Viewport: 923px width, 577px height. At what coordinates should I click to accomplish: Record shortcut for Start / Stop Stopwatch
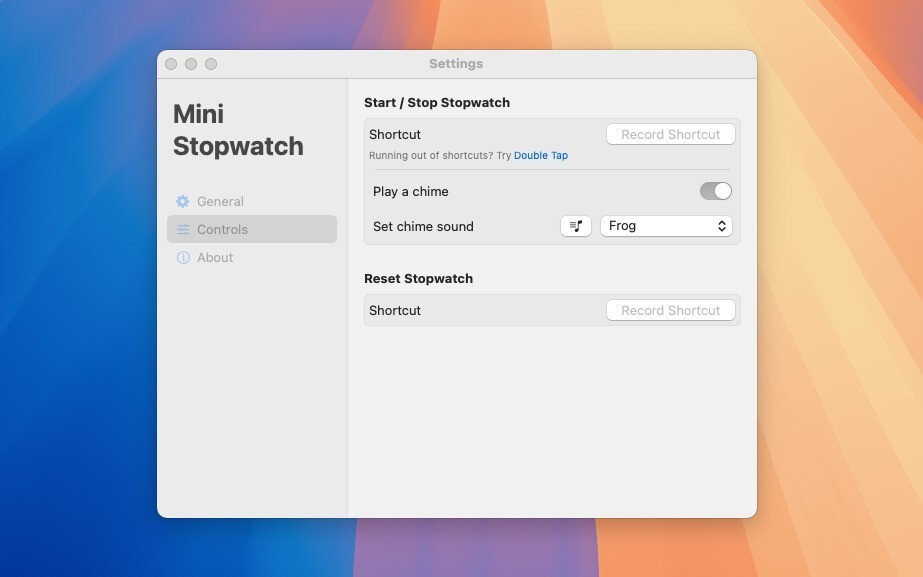coord(670,134)
